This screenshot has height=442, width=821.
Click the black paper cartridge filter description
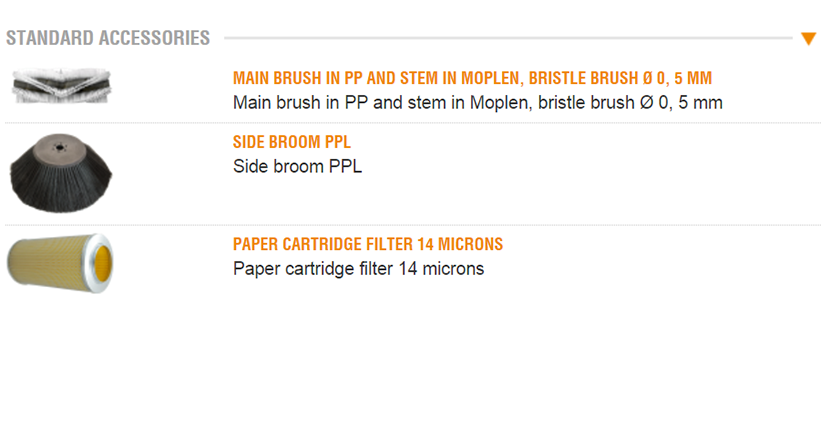tap(358, 268)
